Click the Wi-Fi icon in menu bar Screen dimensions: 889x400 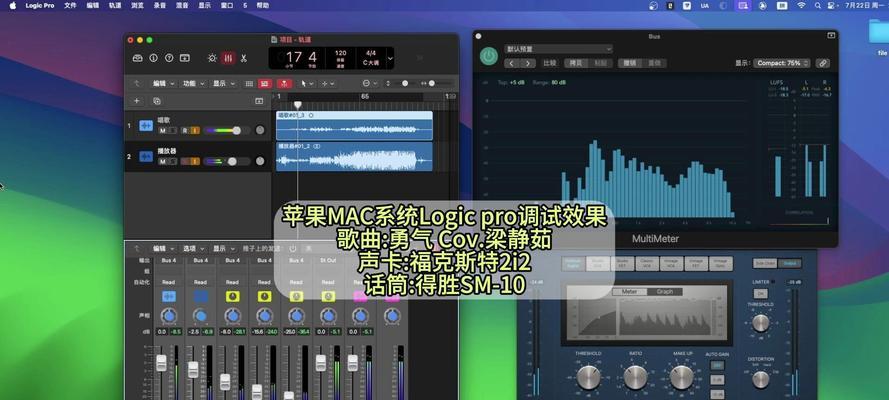pyautogui.click(x=801, y=5)
